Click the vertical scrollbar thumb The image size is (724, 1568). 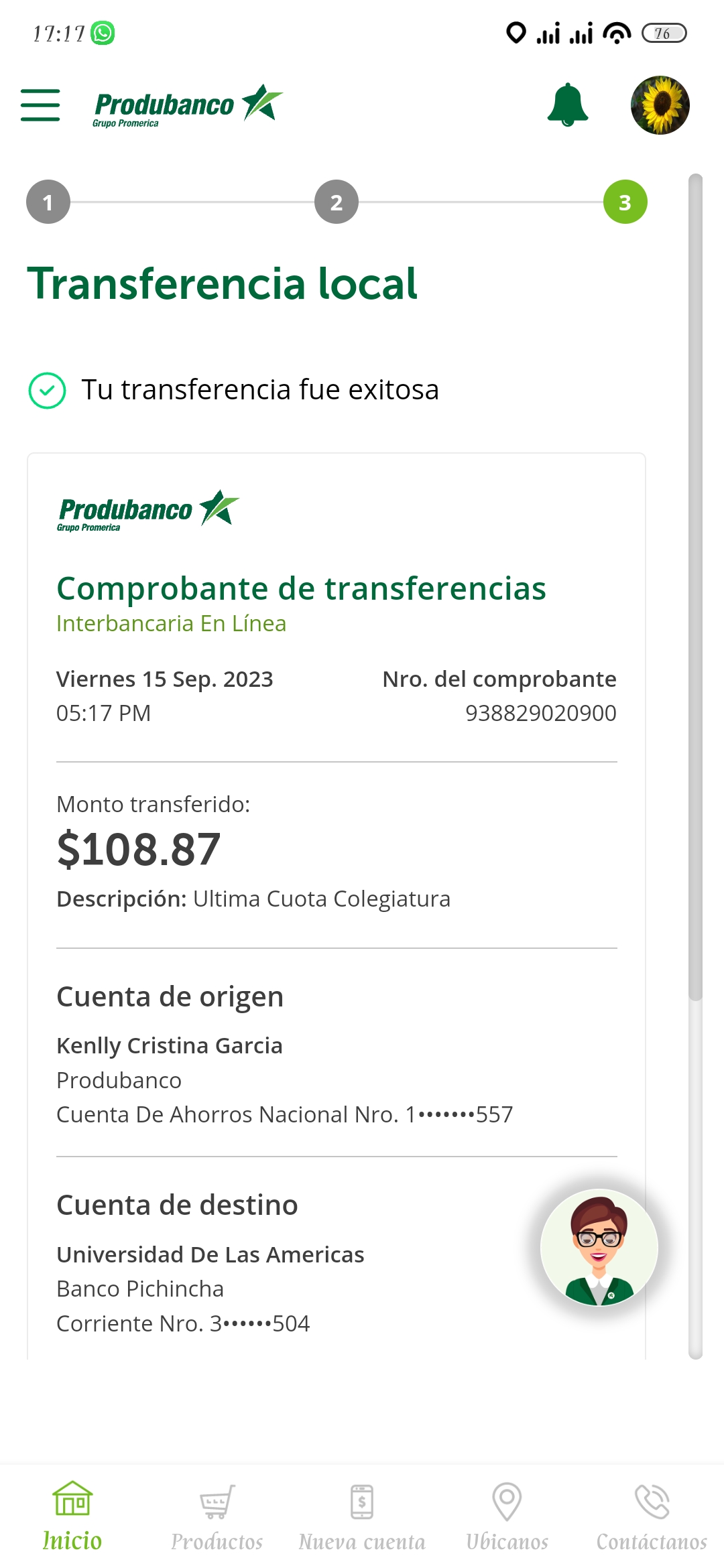[696, 586]
